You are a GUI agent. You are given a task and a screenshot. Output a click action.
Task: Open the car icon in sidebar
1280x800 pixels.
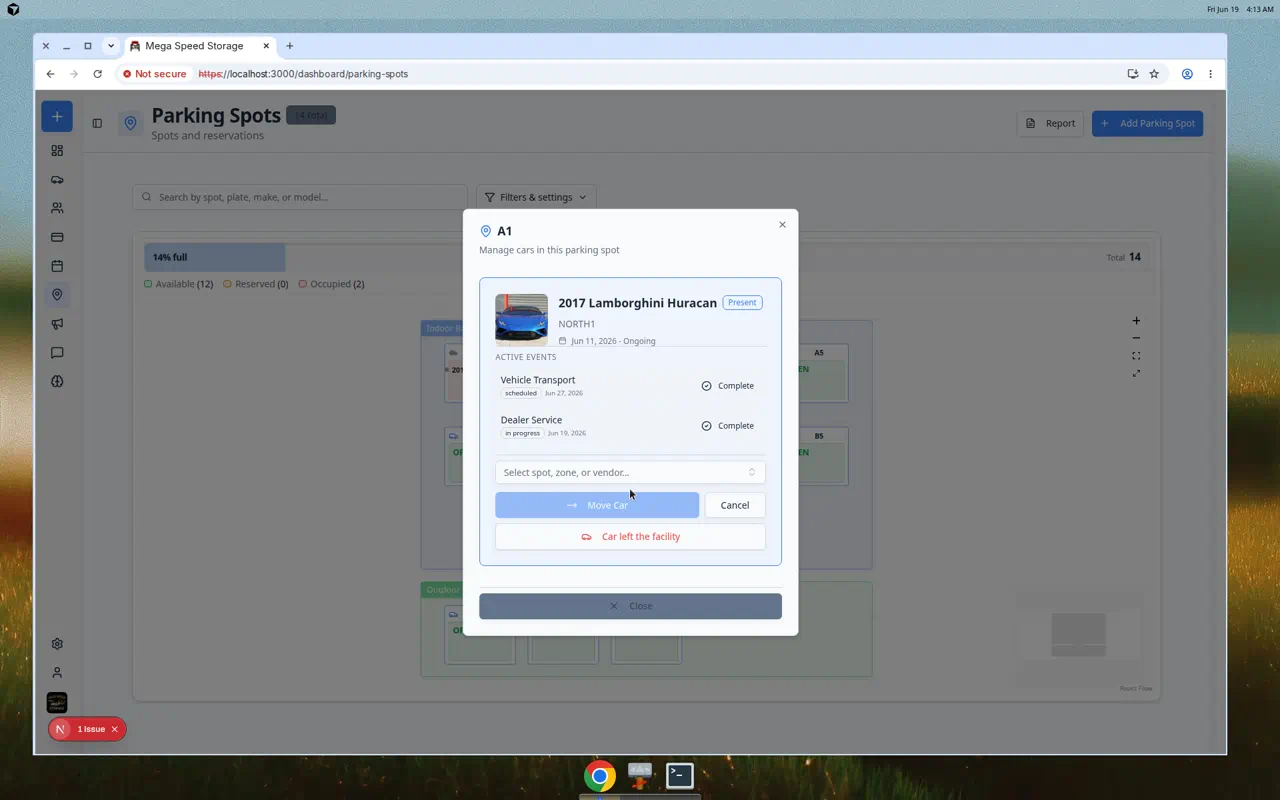point(57,180)
